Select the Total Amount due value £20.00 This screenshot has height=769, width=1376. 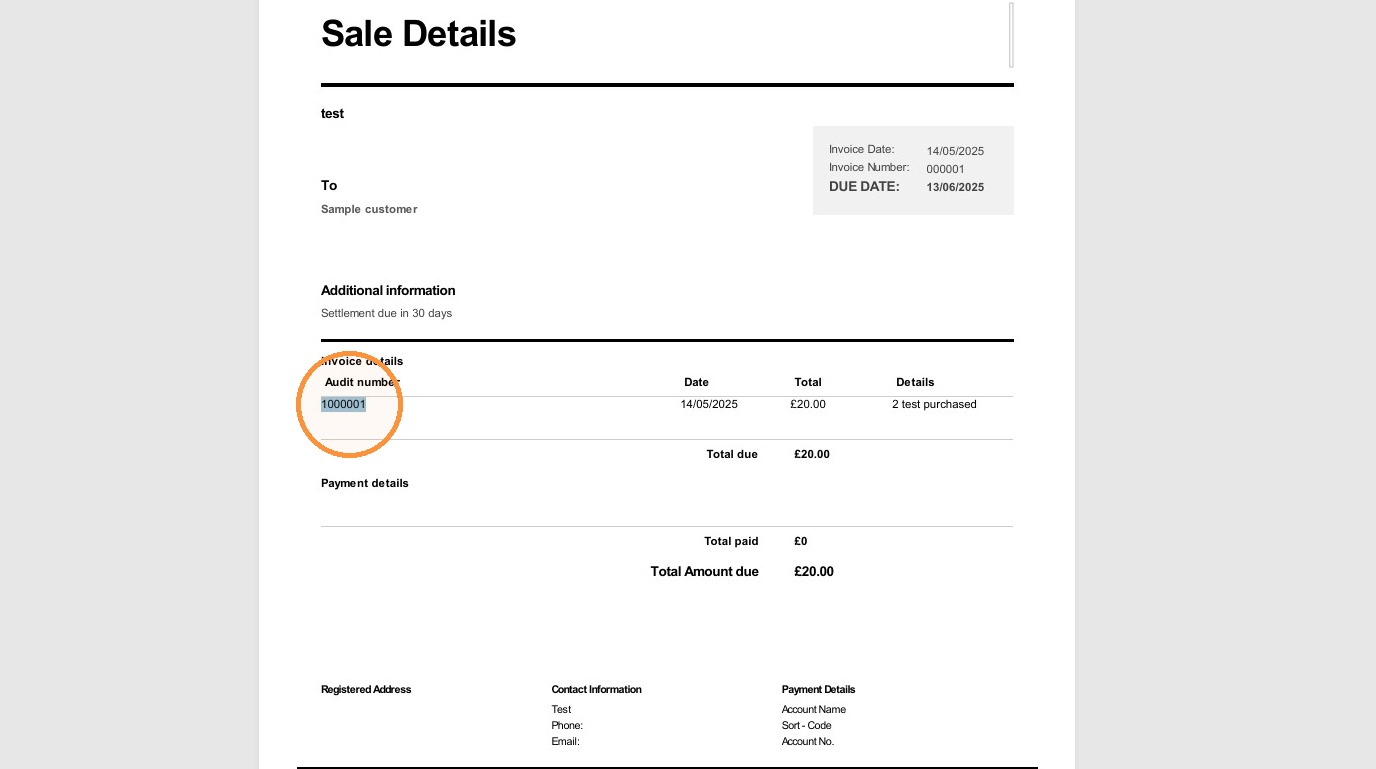[x=814, y=571]
